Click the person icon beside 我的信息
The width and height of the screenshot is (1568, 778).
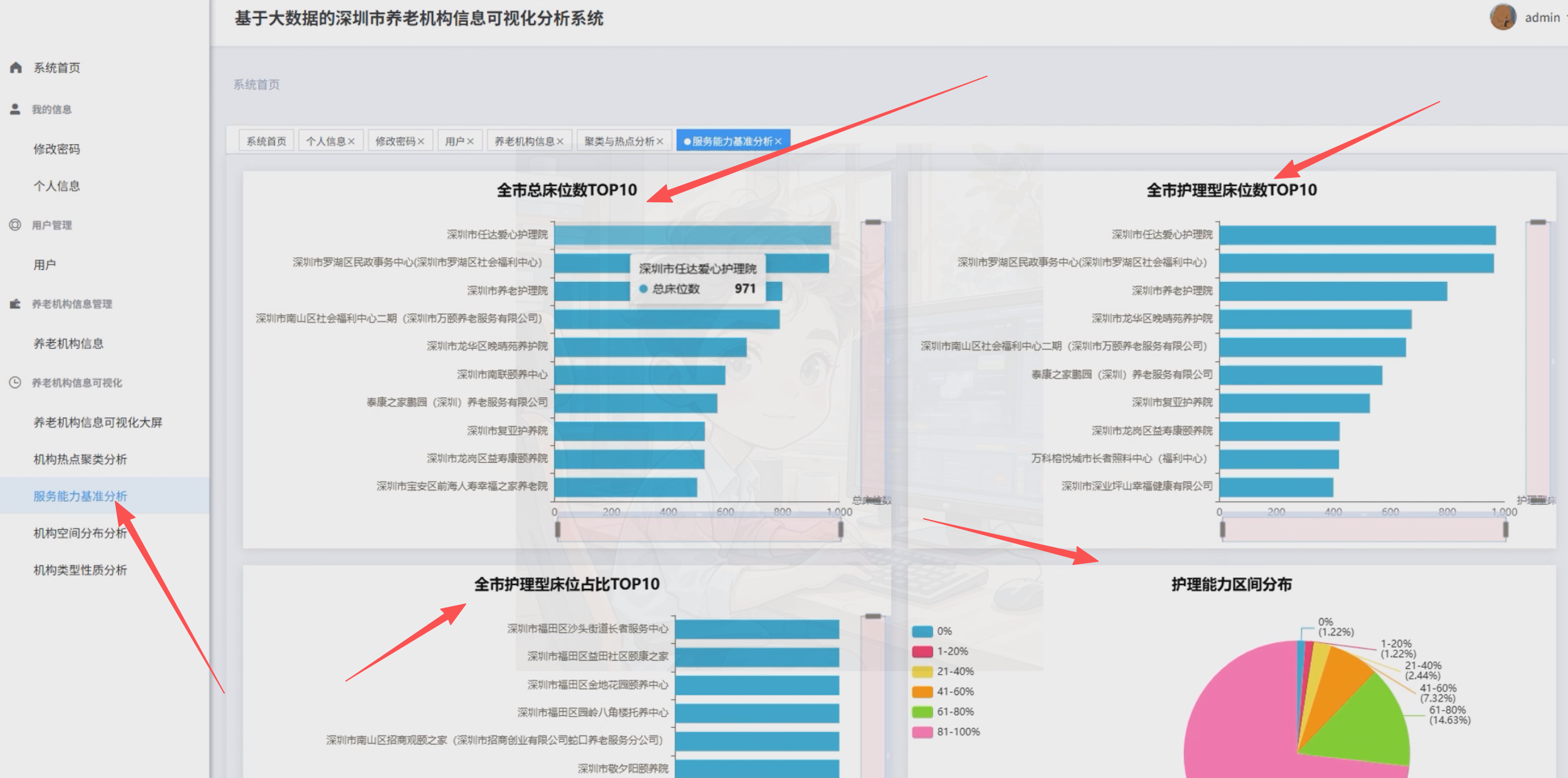pos(16,109)
